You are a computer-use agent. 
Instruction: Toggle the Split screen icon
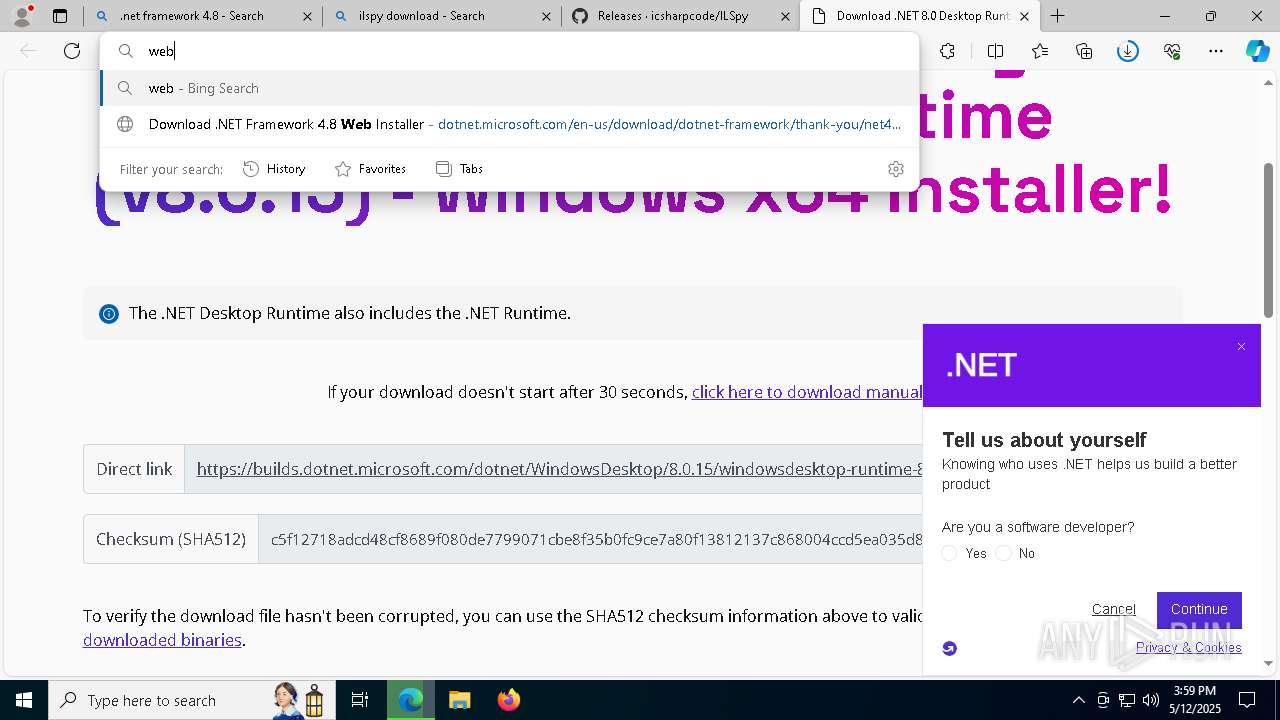[995, 51]
